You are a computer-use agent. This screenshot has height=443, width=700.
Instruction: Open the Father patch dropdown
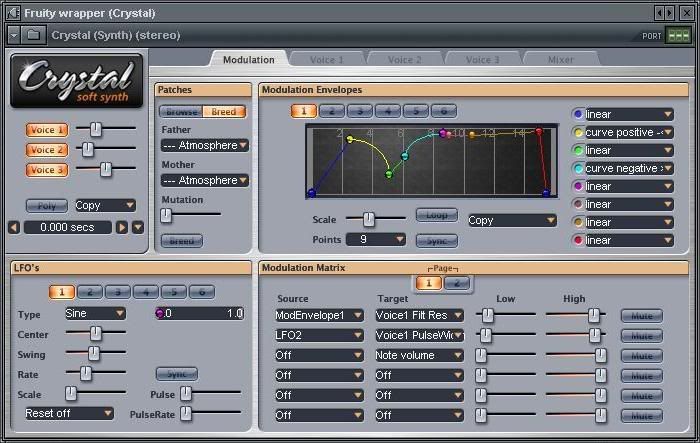(x=204, y=145)
